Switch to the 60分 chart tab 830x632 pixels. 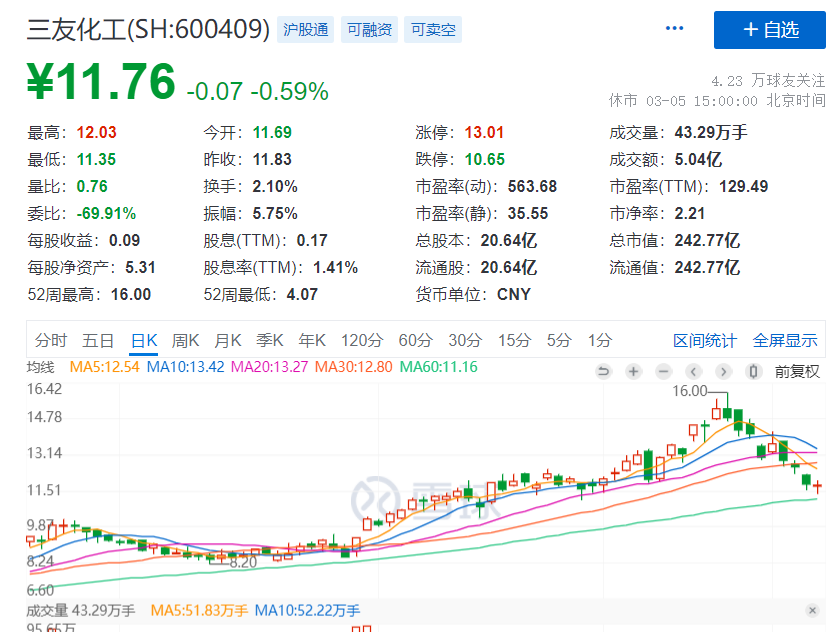point(416,340)
